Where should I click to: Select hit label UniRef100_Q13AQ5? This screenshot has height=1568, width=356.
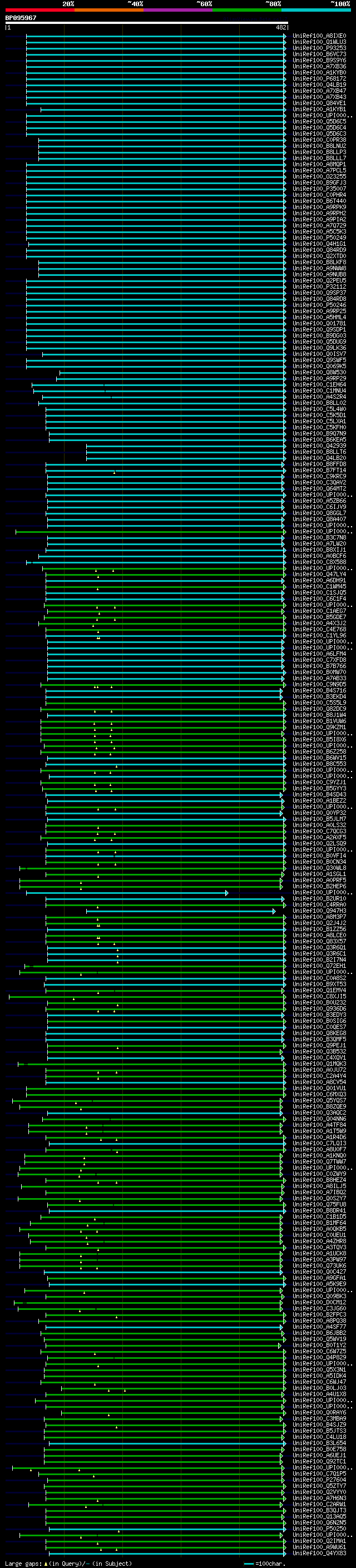pyautogui.click(x=319, y=1516)
